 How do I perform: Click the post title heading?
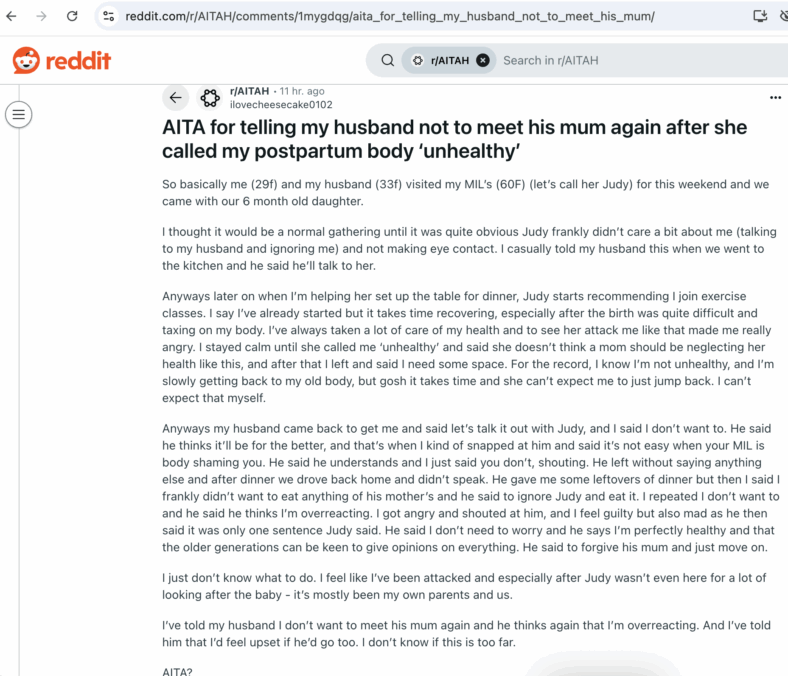point(454,139)
